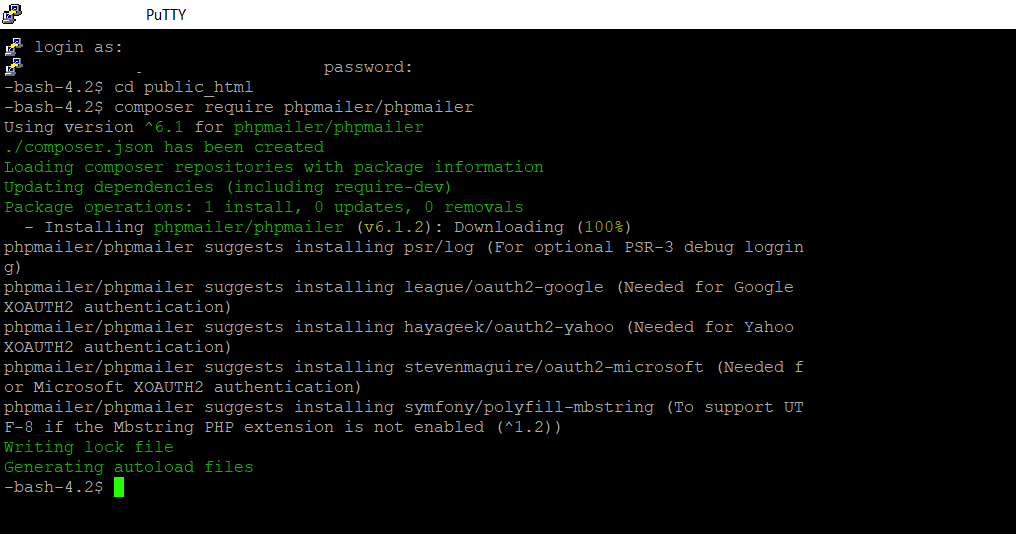1016x534 pixels.
Task: Click the PuTTY icon beside 'login as:'
Action: tap(13, 46)
